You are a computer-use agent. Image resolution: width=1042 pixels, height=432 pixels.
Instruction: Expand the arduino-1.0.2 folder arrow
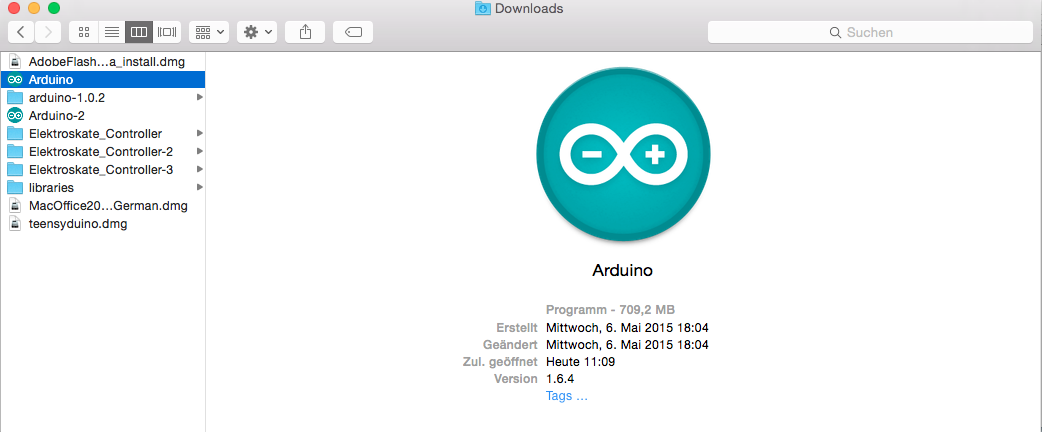coord(200,97)
